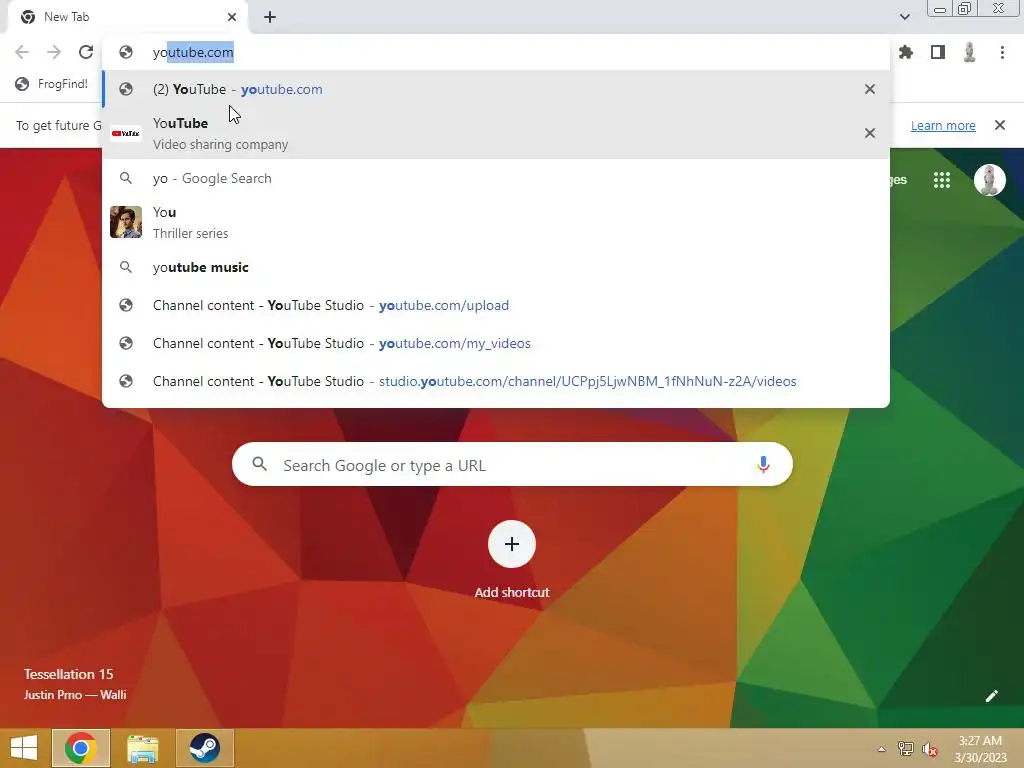Open the Google apps grid icon
The height and width of the screenshot is (768, 1024).
coord(942,180)
